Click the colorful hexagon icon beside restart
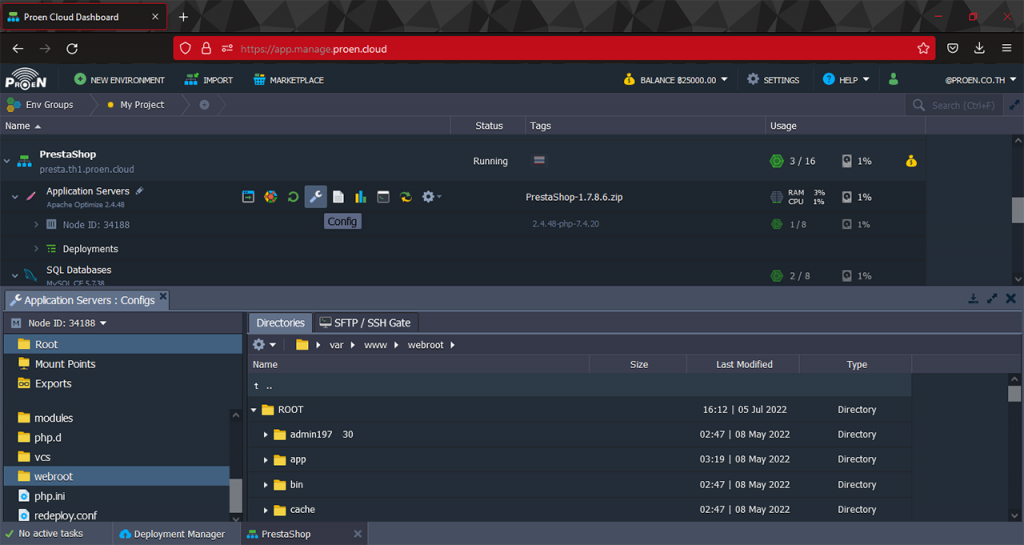The width and height of the screenshot is (1024, 545). tap(270, 196)
